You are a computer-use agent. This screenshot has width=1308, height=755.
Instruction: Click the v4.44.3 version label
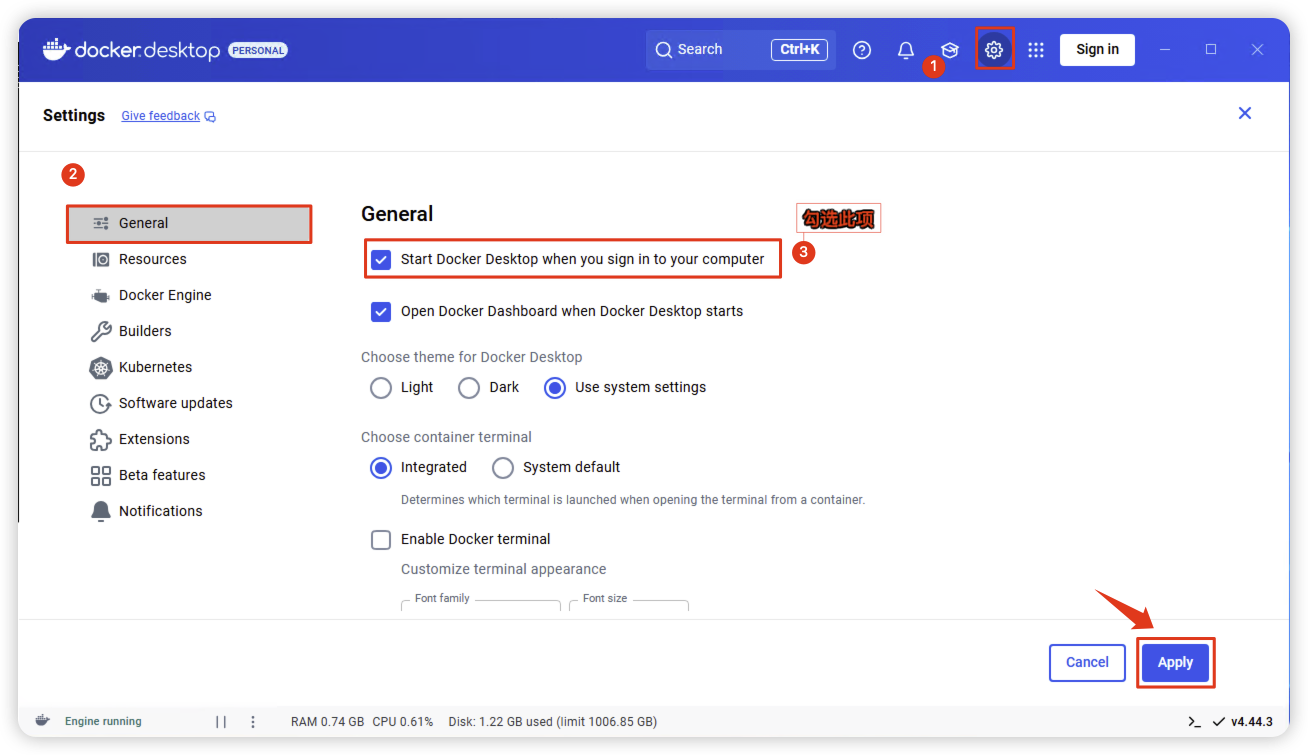(x=1251, y=721)
